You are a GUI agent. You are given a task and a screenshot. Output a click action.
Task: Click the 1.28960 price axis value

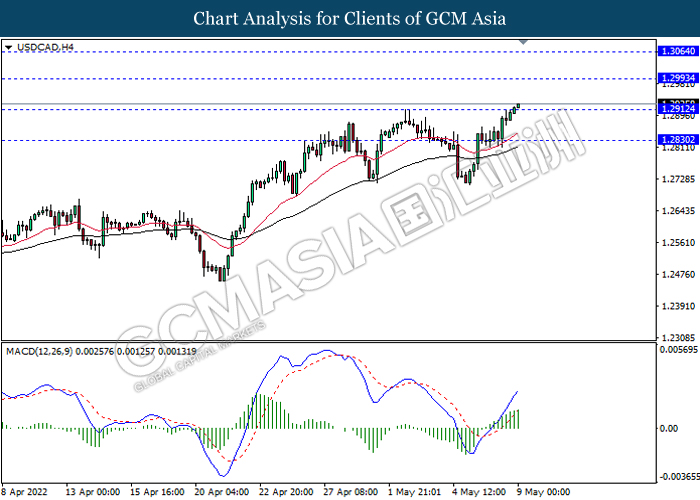[x=678, y=117]
